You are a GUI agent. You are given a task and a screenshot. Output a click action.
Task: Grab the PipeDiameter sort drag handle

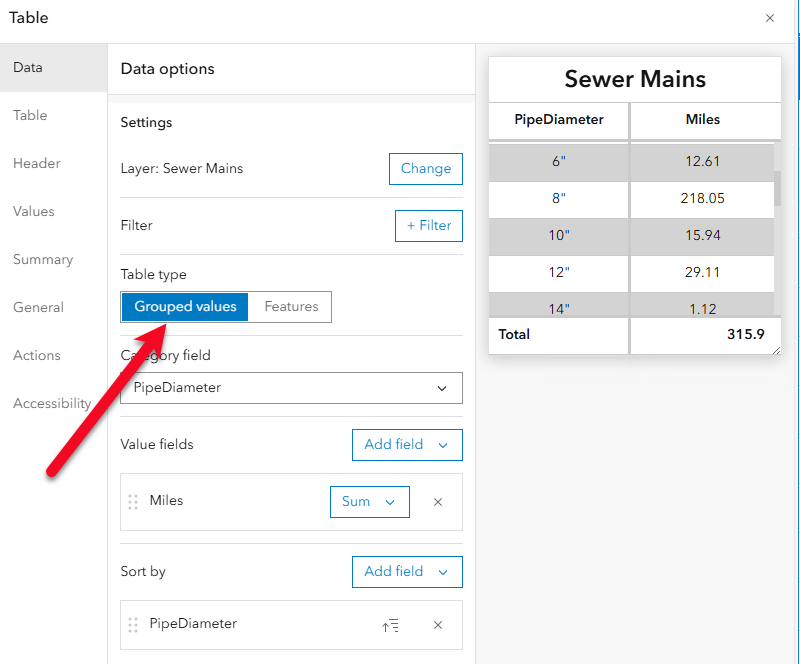(x=133, y=625)
